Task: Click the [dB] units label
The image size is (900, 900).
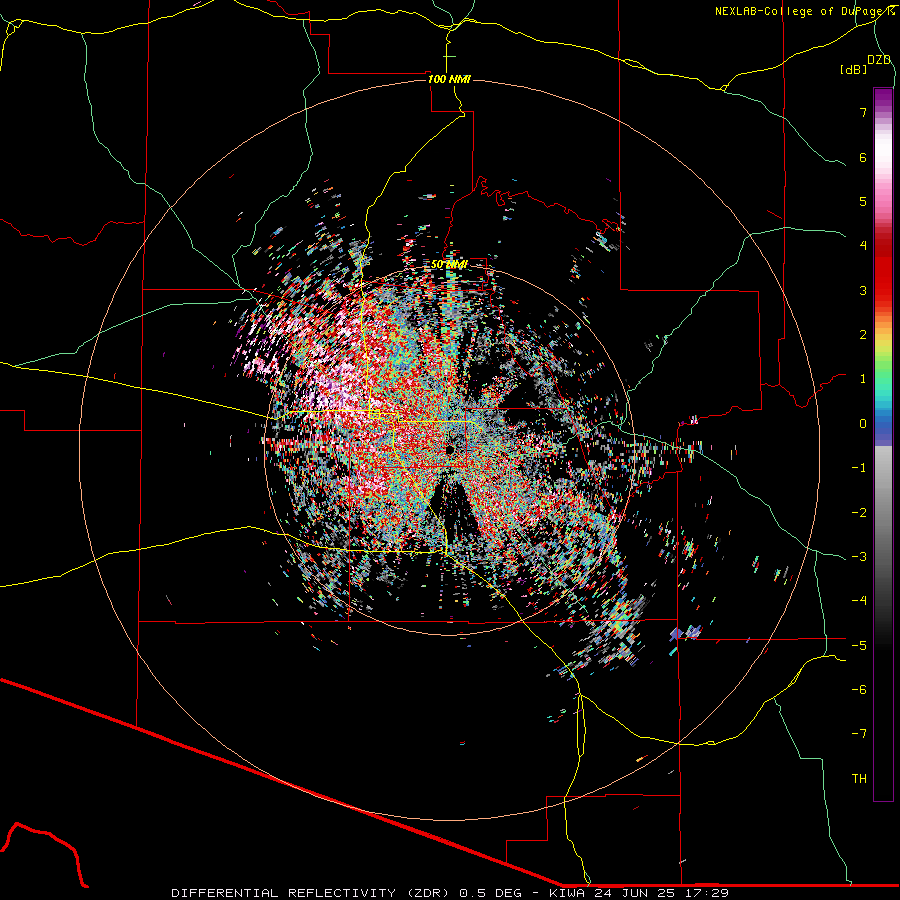Action: coord(854,69)
